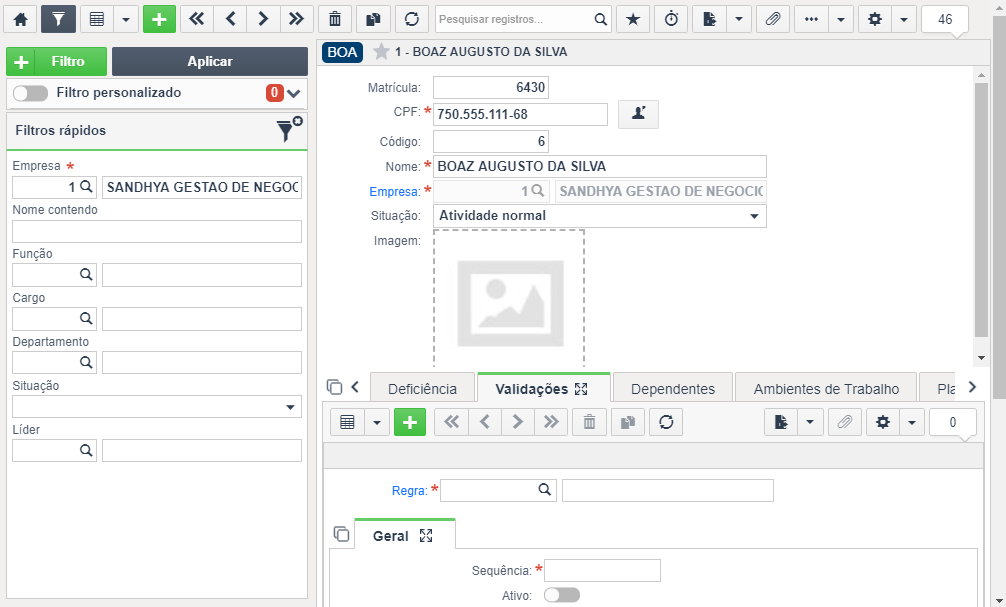Screen dimensions: 1006x607
Task: Click the magnifier in the search box
Action: point(601,19)
